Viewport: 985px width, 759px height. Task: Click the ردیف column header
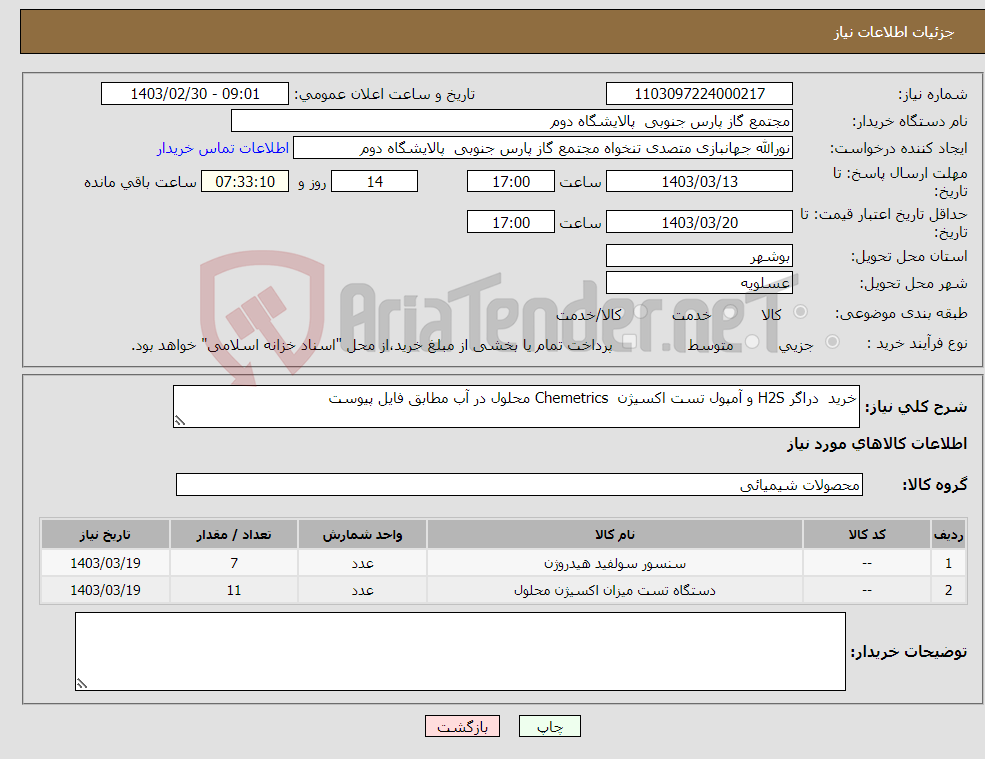click(x=949, y=535)
